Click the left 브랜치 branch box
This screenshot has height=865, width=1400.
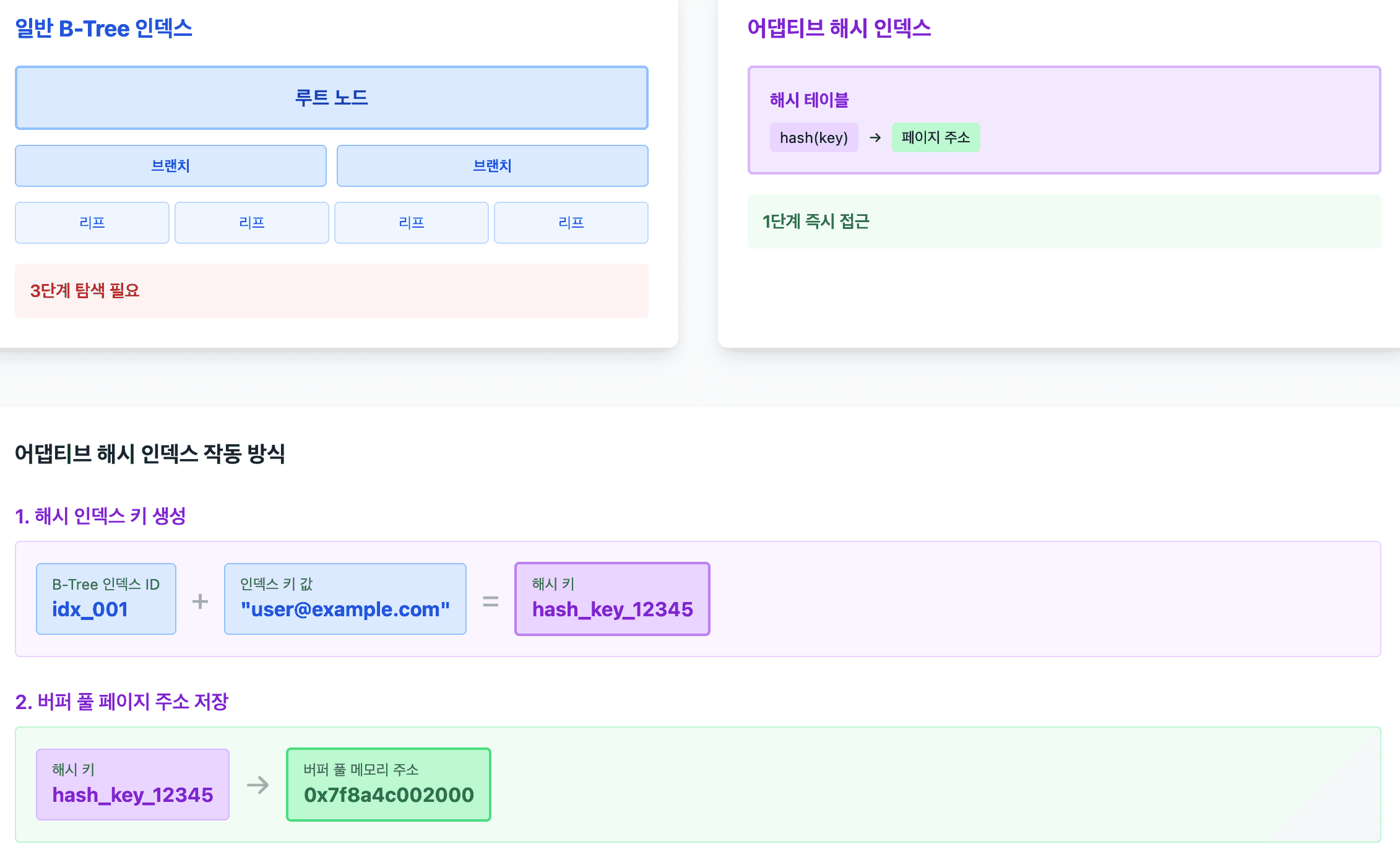170,166
